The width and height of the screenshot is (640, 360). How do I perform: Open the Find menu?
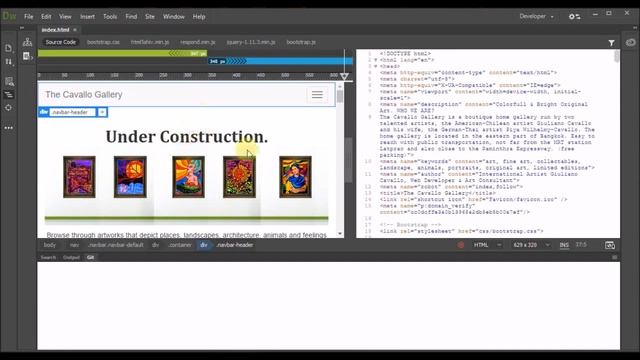tap(131, 17)
